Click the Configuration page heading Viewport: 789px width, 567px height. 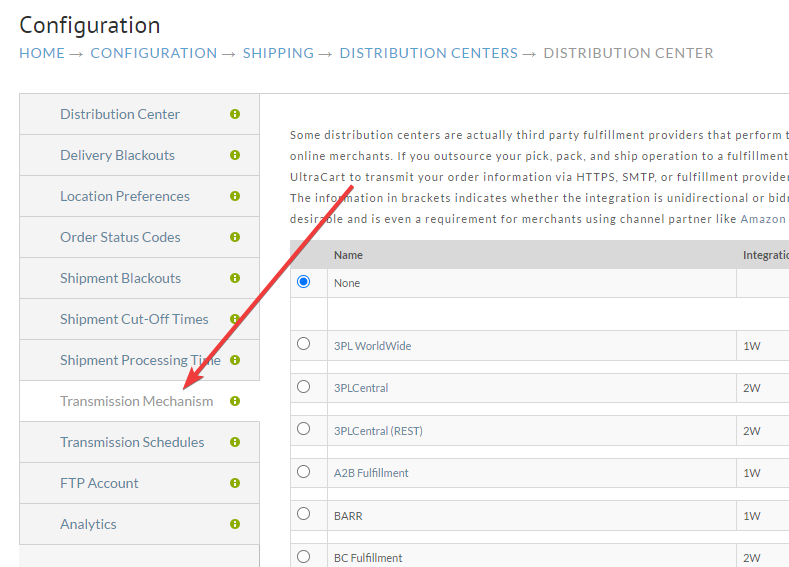pos(90,25)
